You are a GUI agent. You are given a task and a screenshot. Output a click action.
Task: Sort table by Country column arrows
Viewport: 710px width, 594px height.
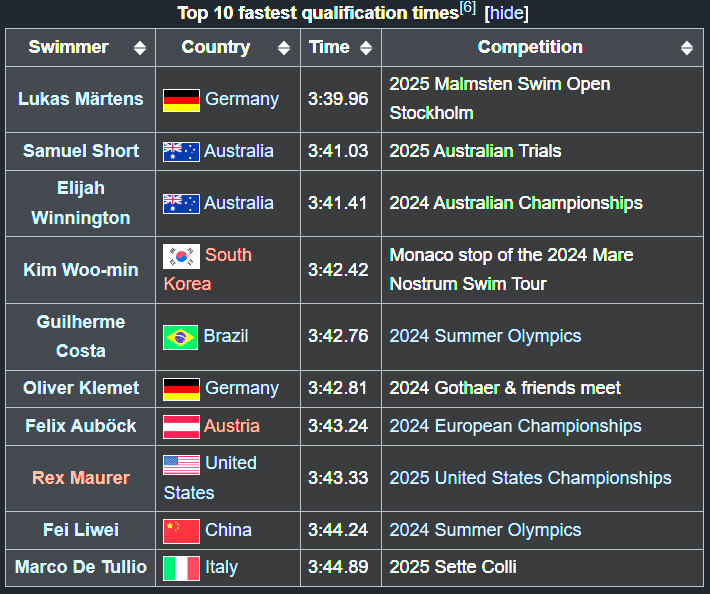(284, 48)
